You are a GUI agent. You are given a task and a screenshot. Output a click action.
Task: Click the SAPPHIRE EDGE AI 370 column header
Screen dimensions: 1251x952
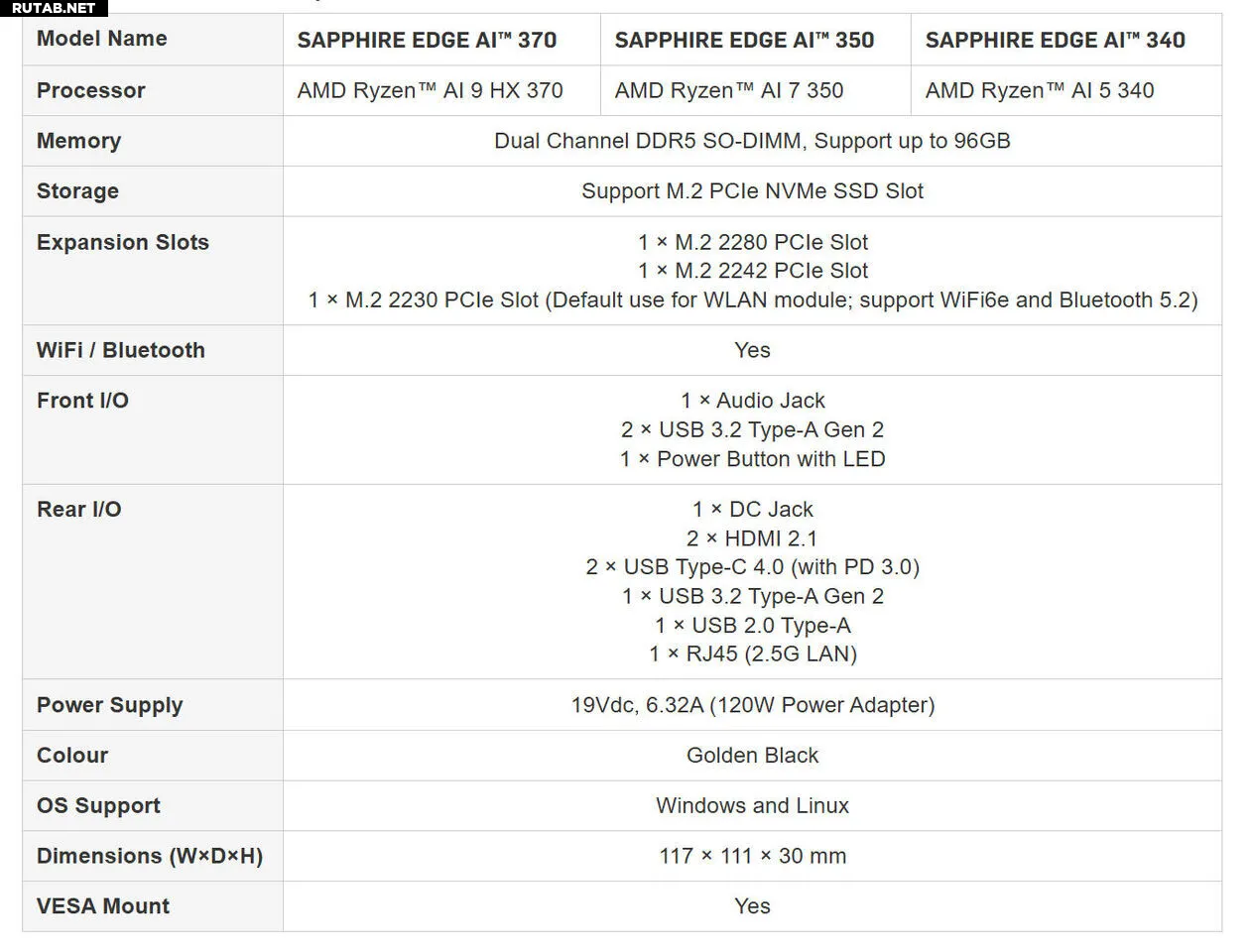point(427,41)
